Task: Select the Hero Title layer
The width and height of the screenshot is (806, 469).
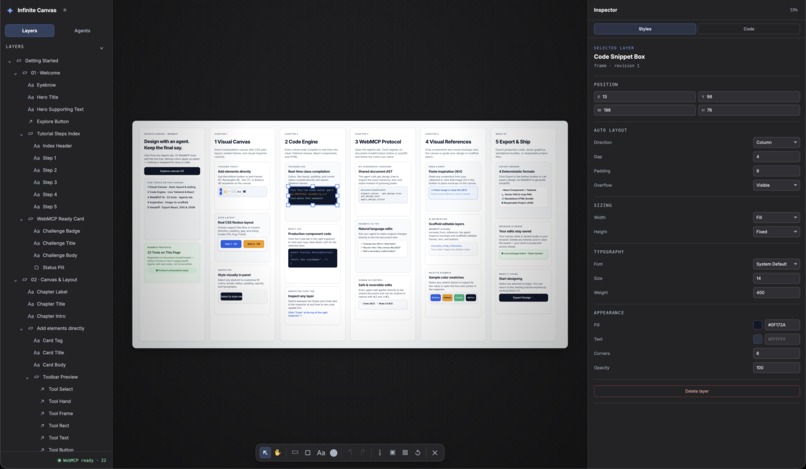Action: [47, 97]
